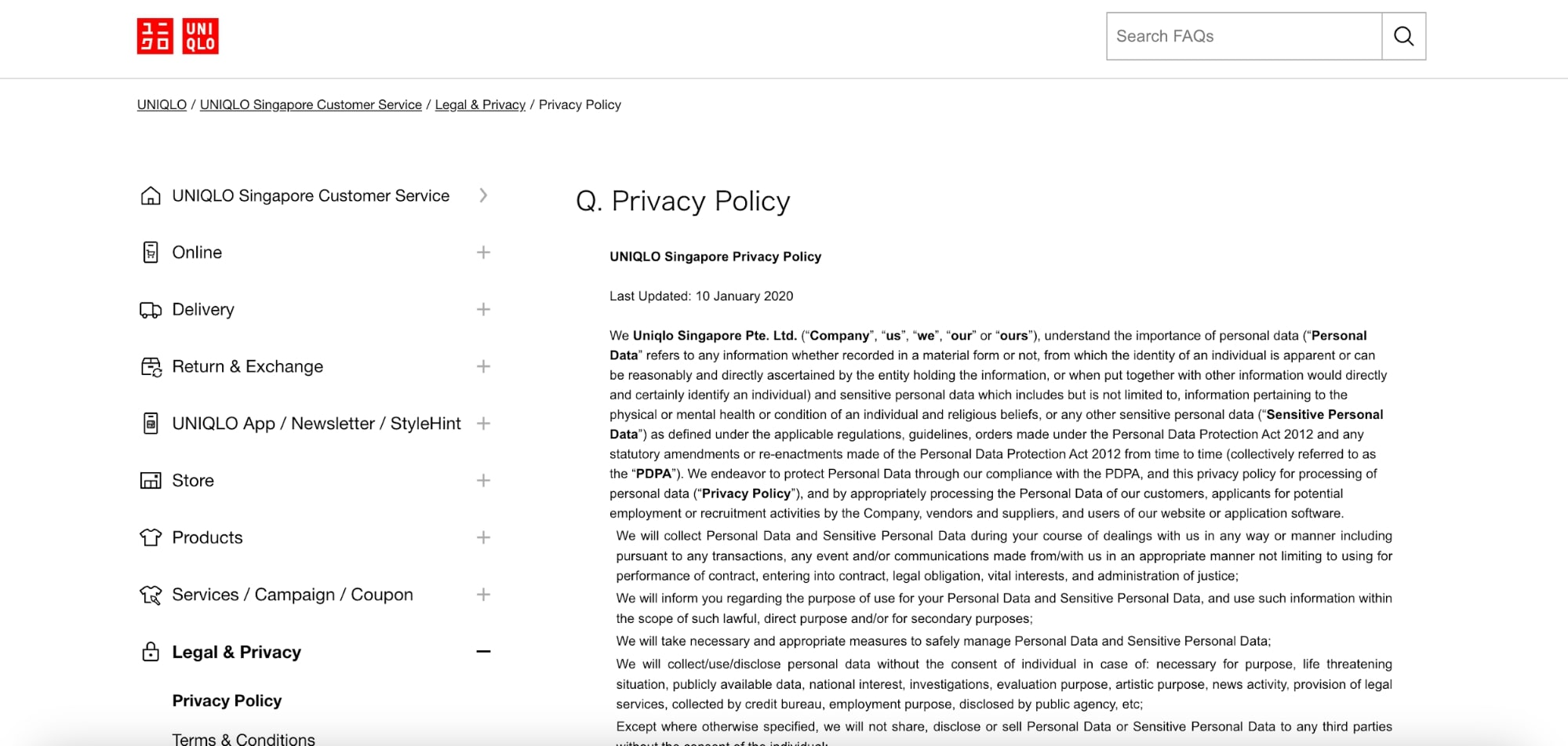
Task: Open UNIQLO Singapore Customer Service breadcrumb link
Action: pos(311,104)
